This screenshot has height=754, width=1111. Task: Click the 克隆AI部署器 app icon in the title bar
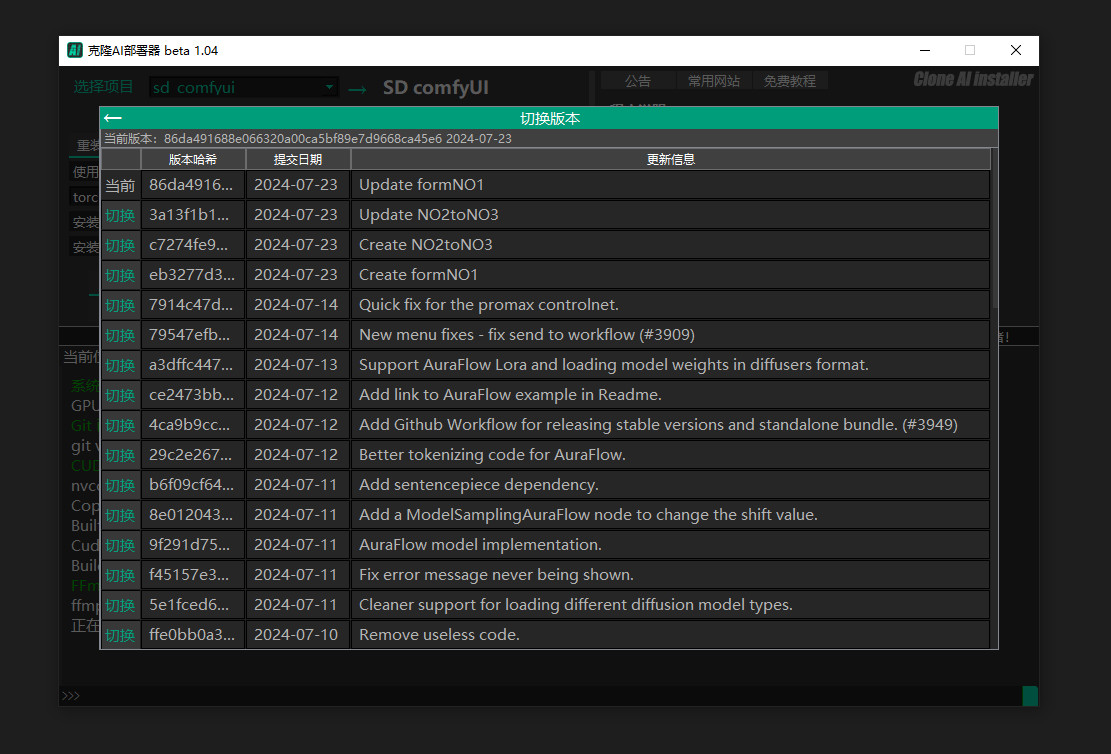(74, 50)
